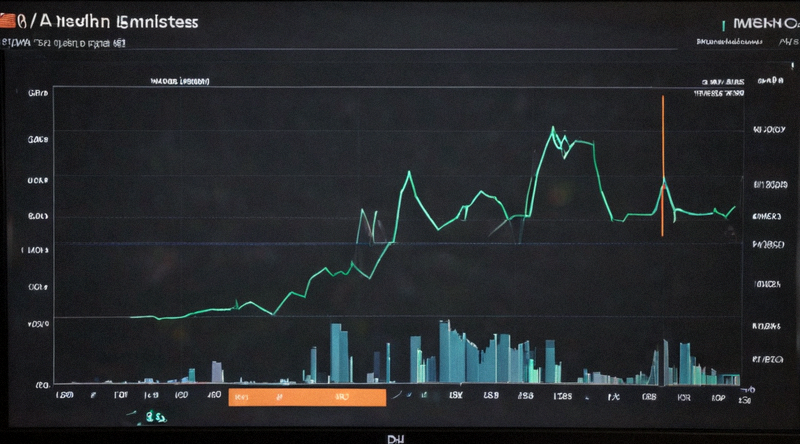Select the orange highlighted range on time axis
The image size is (800, 444).
[307, 397]
